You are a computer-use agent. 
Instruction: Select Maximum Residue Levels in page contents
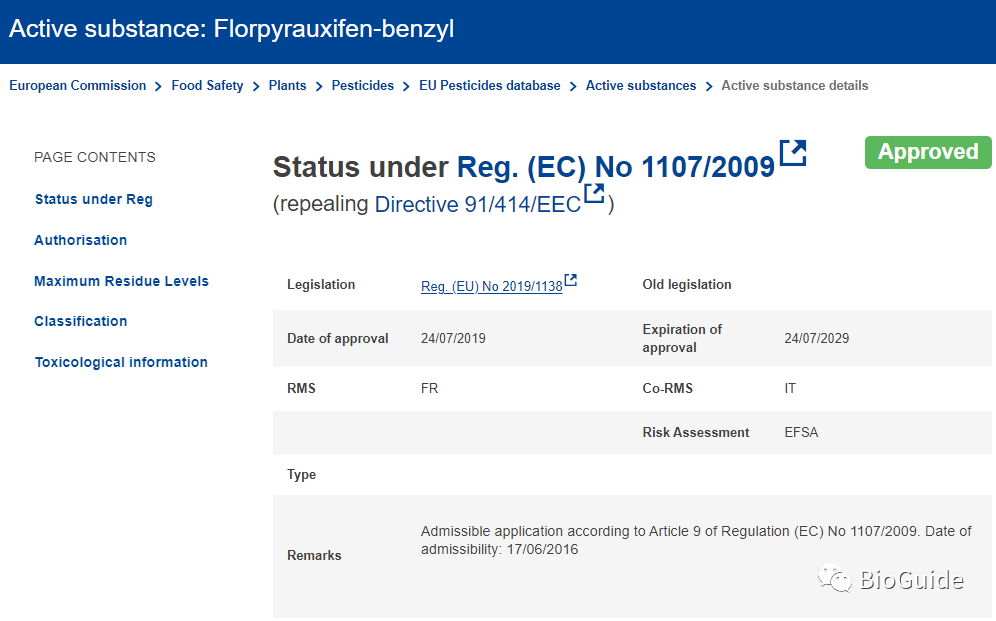(x=121, y=281)
